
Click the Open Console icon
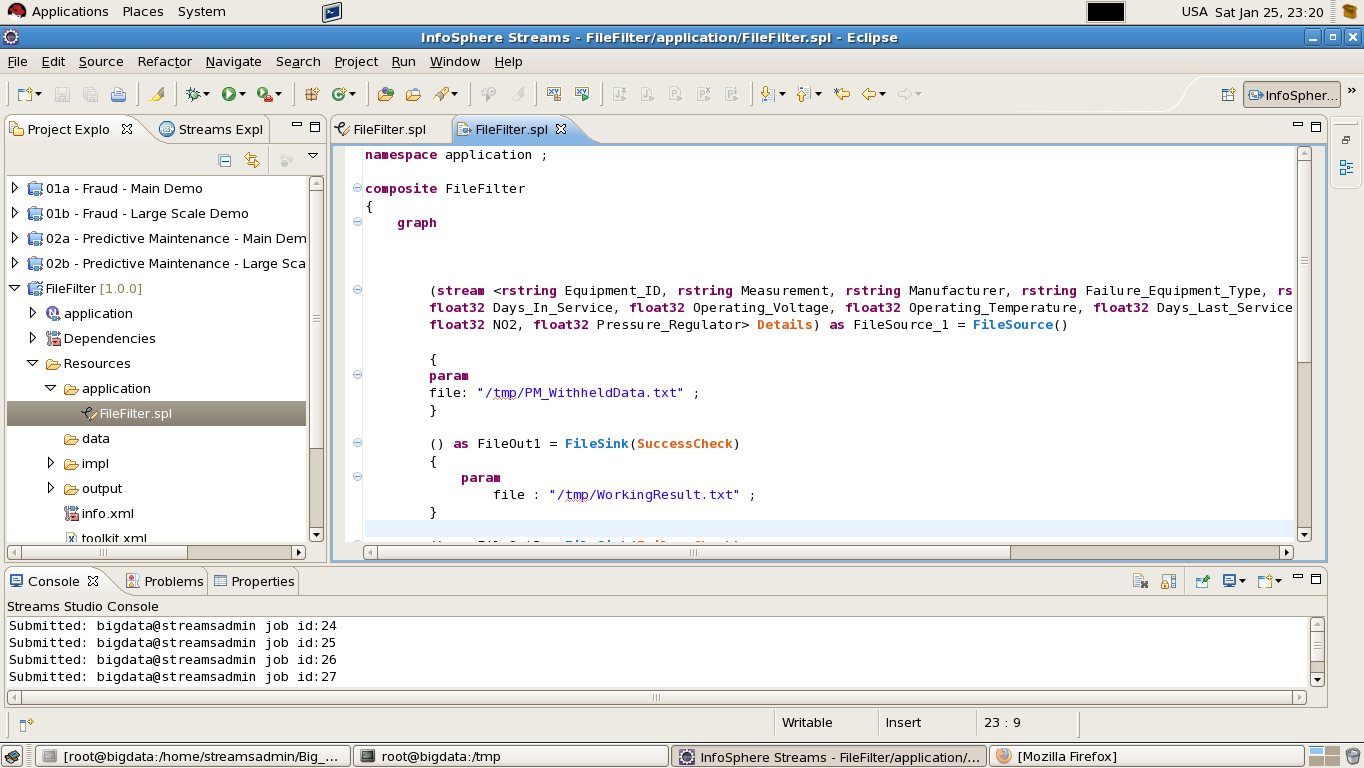click(1265, 581)
